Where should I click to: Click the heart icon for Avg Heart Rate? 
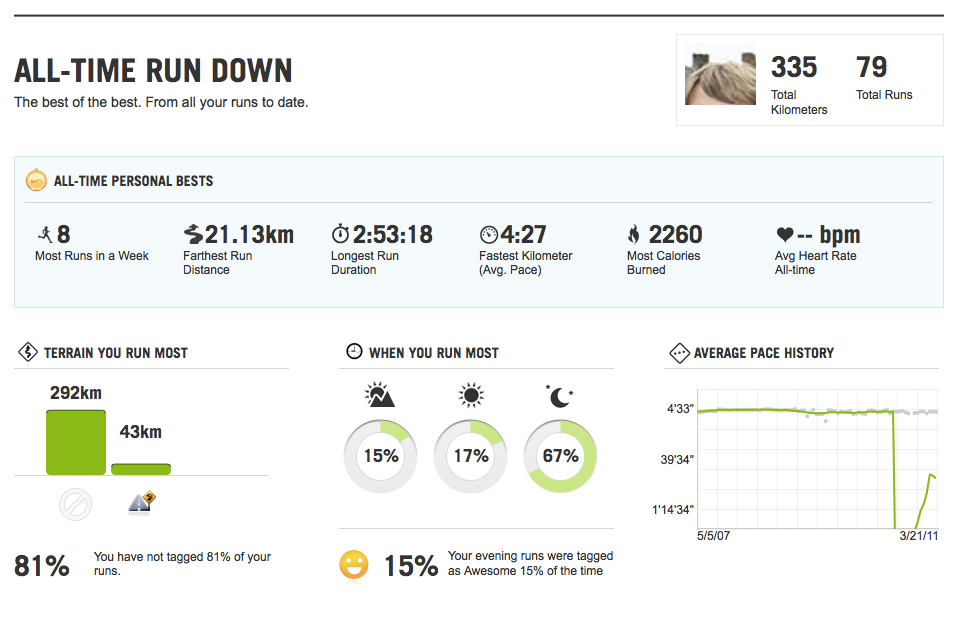[785, 235]
